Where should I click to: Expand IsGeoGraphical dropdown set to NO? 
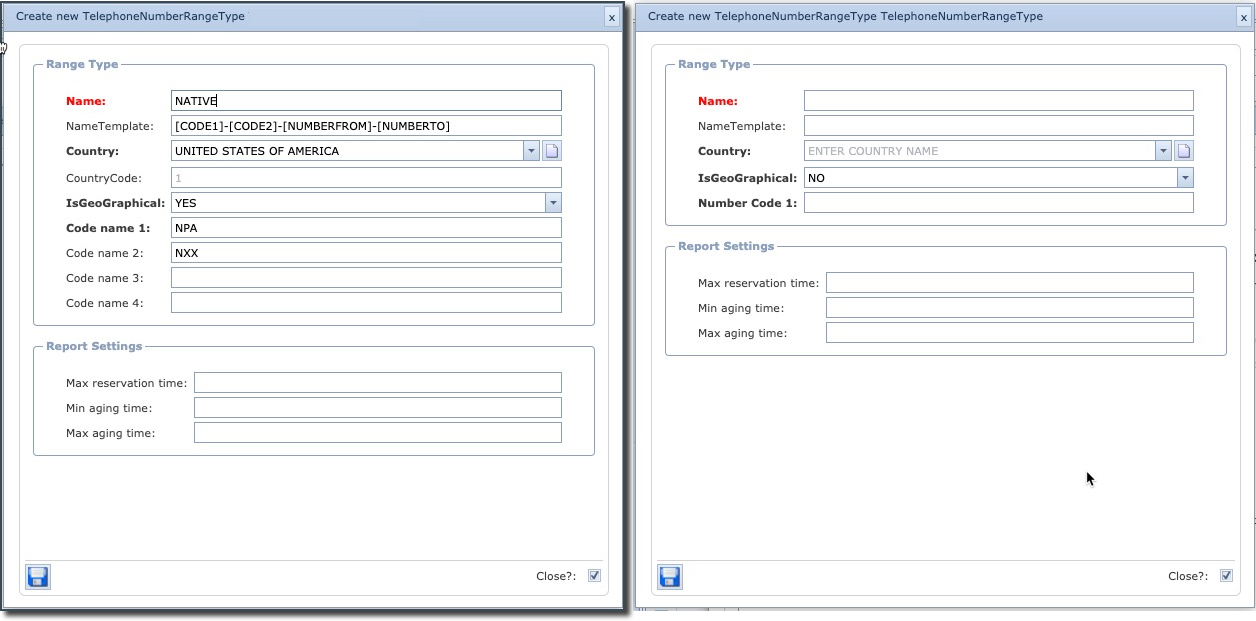(x=1185, y=178)
